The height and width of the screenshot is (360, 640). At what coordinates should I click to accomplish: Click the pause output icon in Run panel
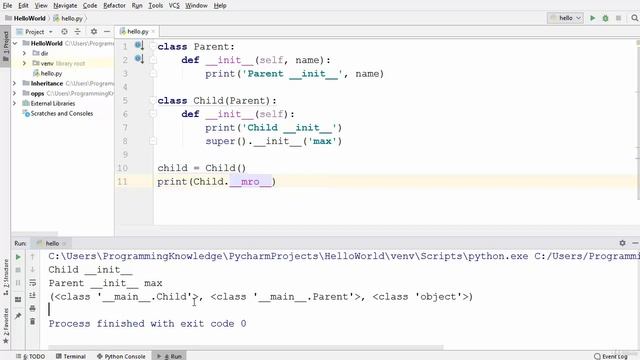pyautogui.click(x=18, y=282)
